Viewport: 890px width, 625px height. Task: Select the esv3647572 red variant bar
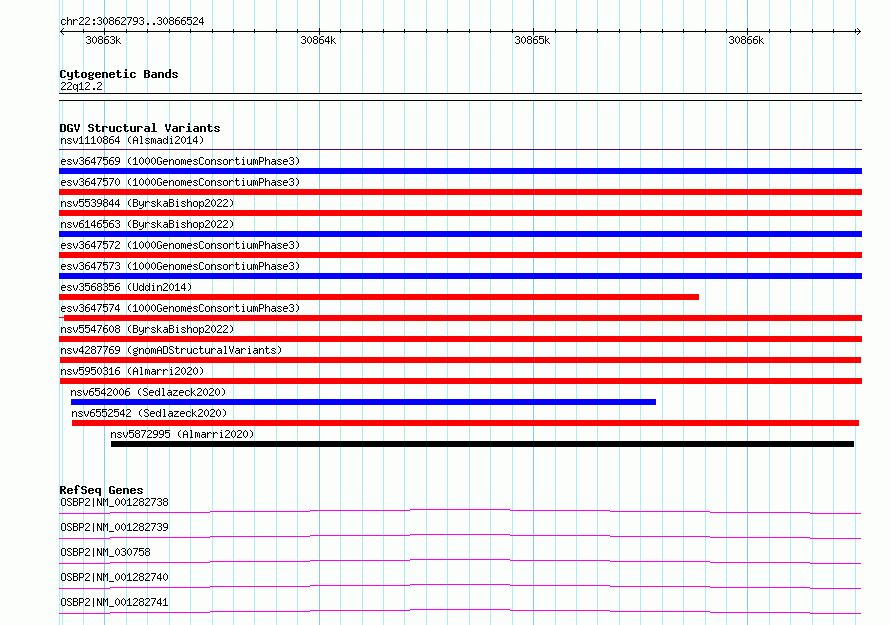460,255
